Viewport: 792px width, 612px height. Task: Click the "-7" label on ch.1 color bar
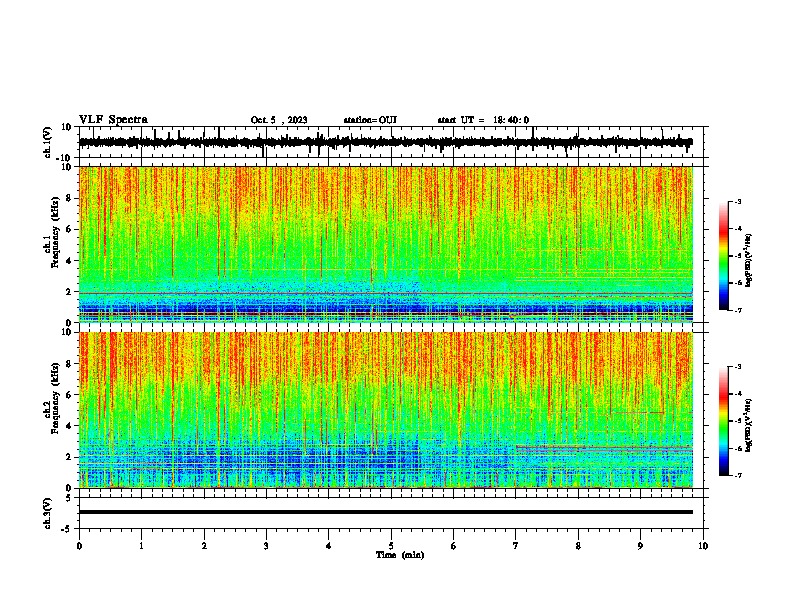pos(738,310)
